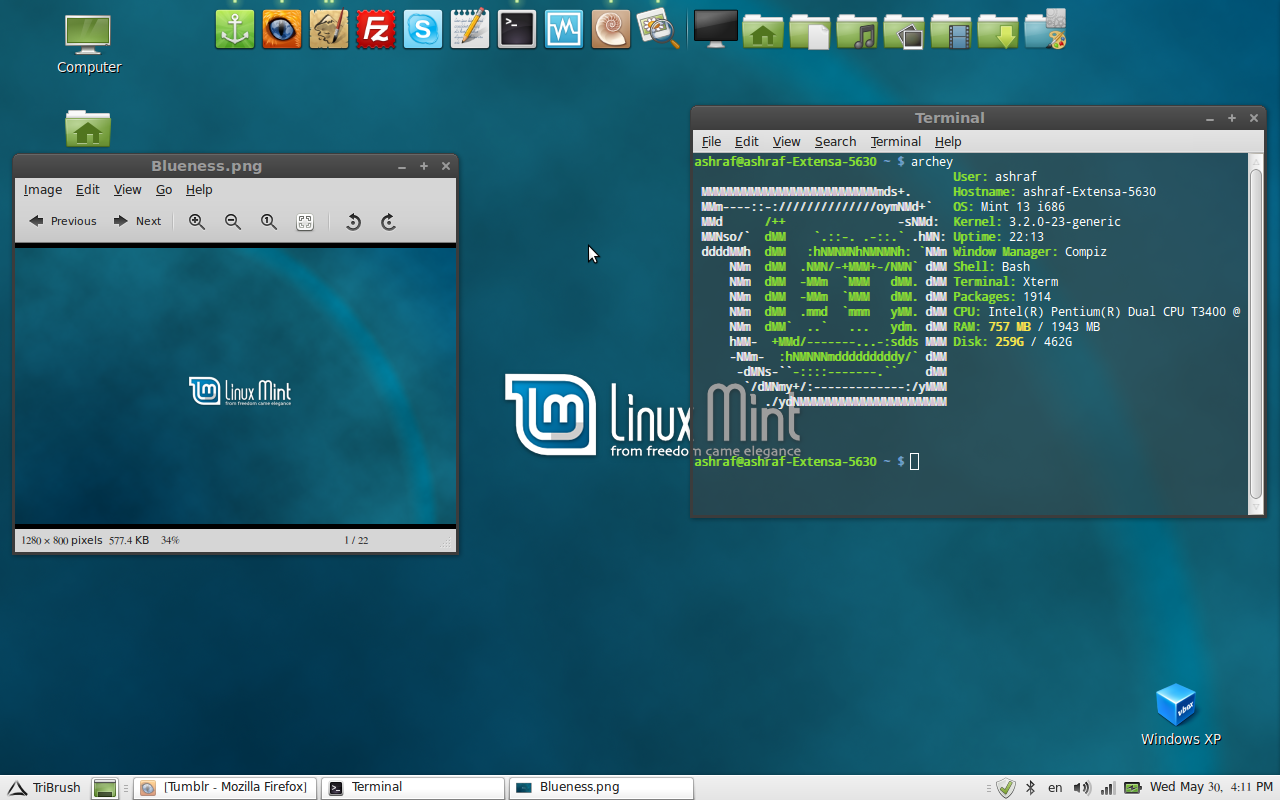Launch the blue eye image viewer in dock

282,29
